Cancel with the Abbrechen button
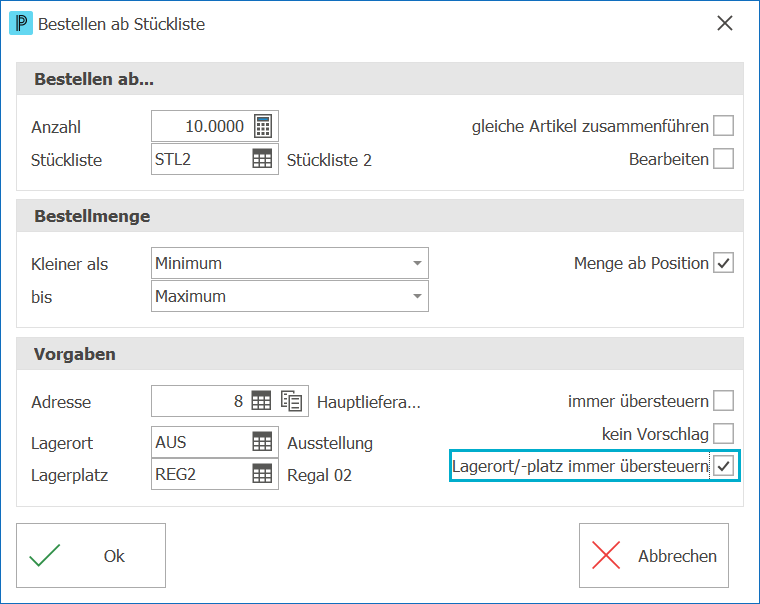 coord(654,556)
